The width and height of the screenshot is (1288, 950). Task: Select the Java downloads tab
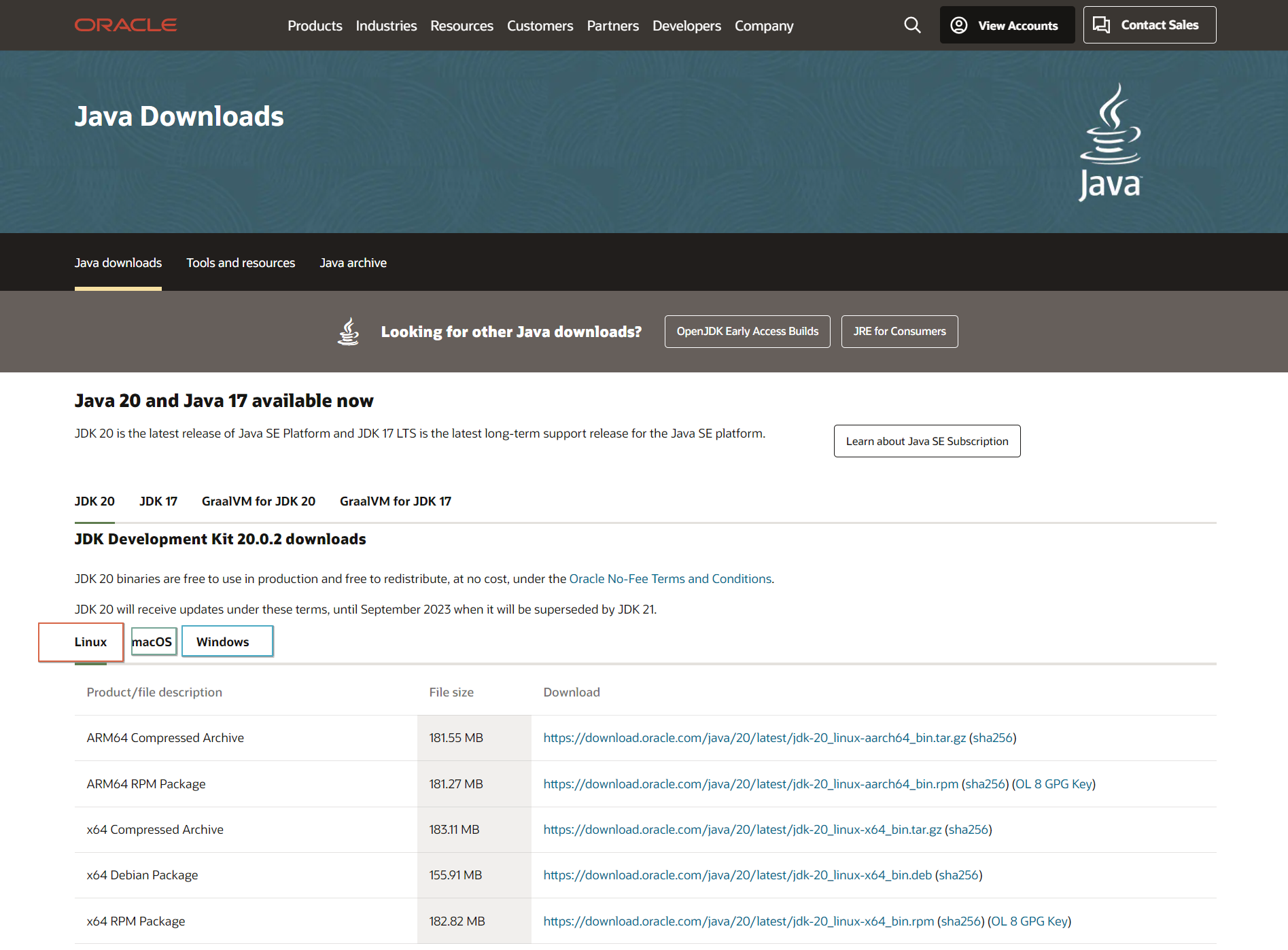tap(118, 263)
